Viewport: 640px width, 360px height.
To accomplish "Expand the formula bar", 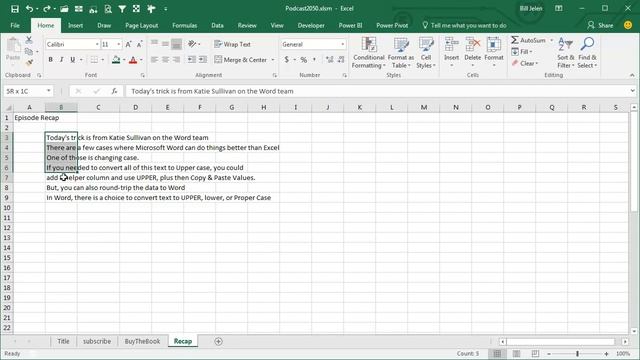I will click(633, 91).
